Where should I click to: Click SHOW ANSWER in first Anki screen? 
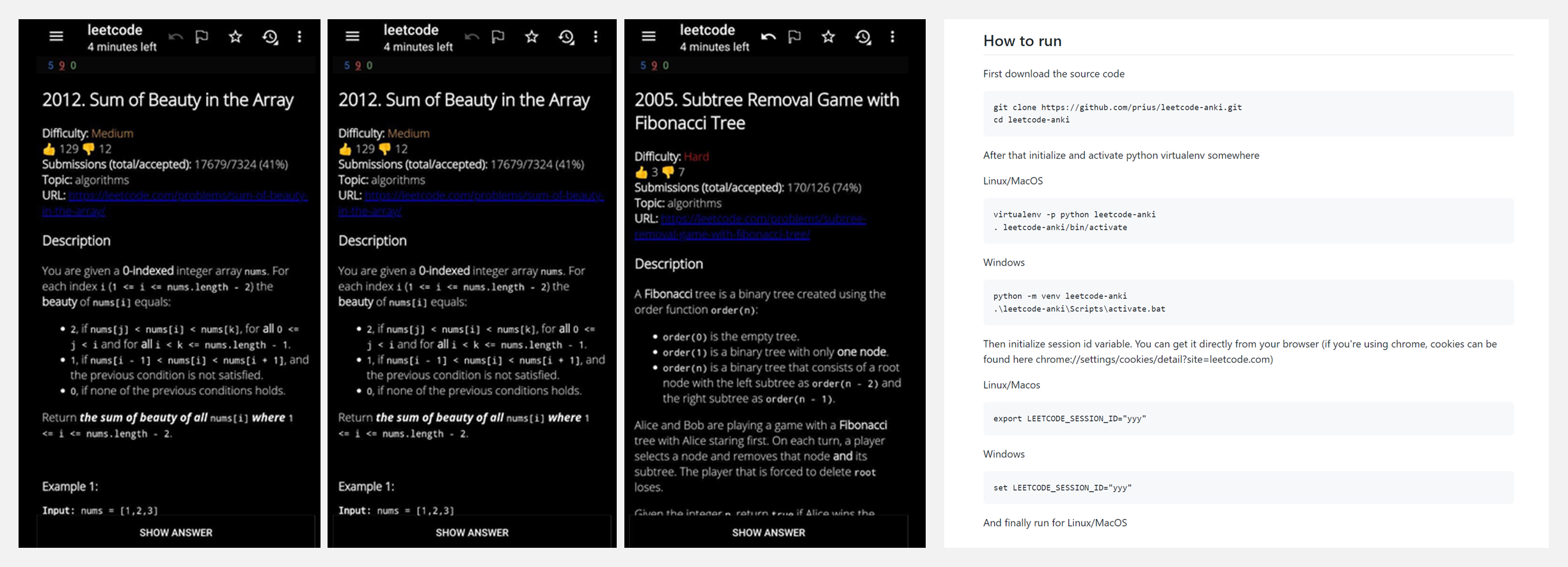pyautogui.click(x=176, y=532)
